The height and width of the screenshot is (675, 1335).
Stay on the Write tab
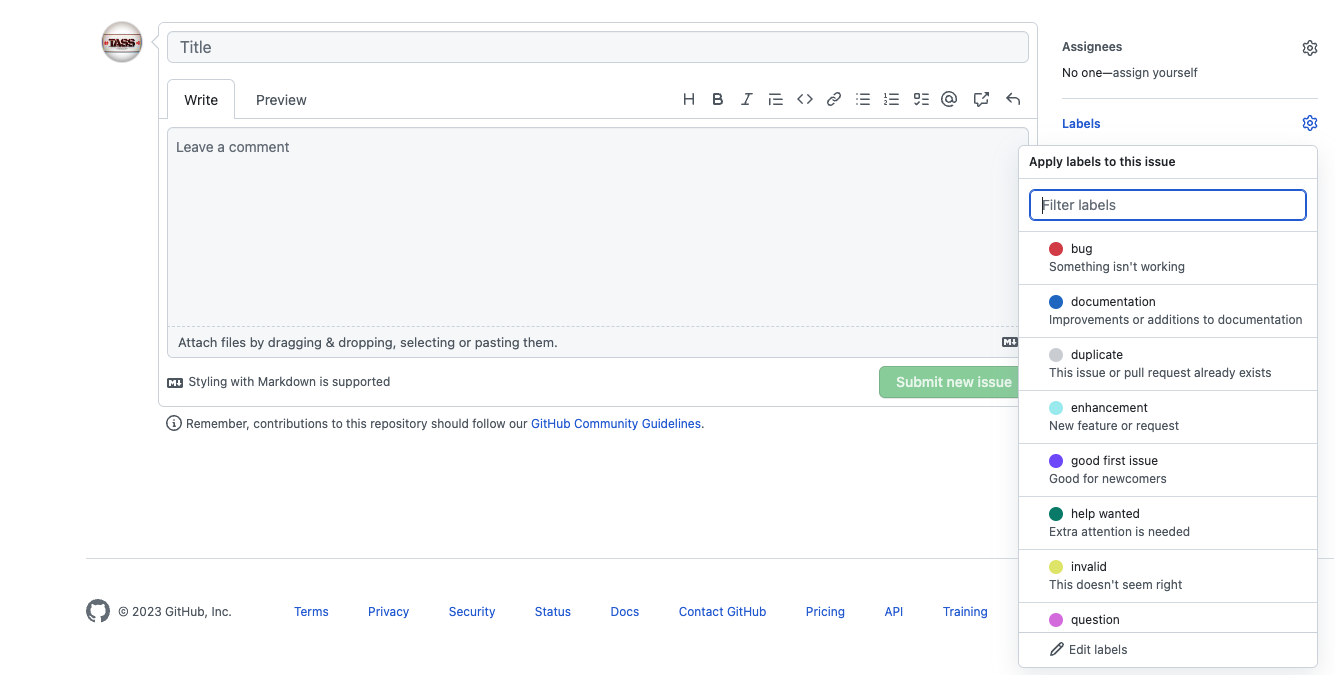pos(200,99)
